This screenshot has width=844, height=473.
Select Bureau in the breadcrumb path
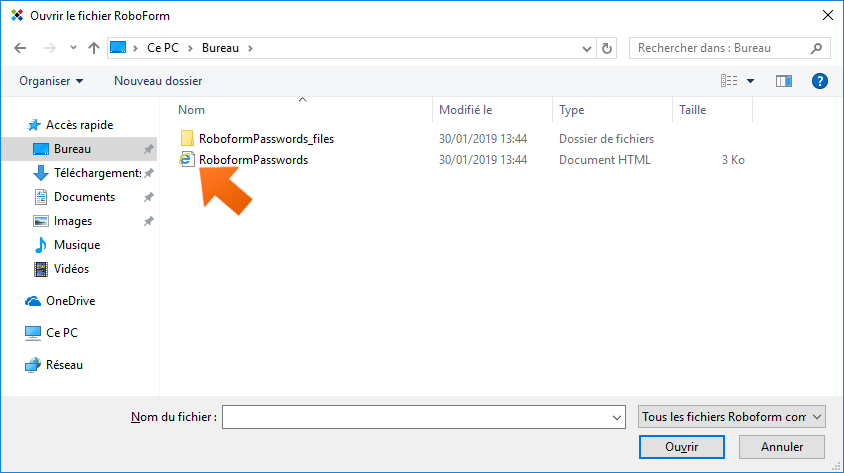click(x=220, y=48)
